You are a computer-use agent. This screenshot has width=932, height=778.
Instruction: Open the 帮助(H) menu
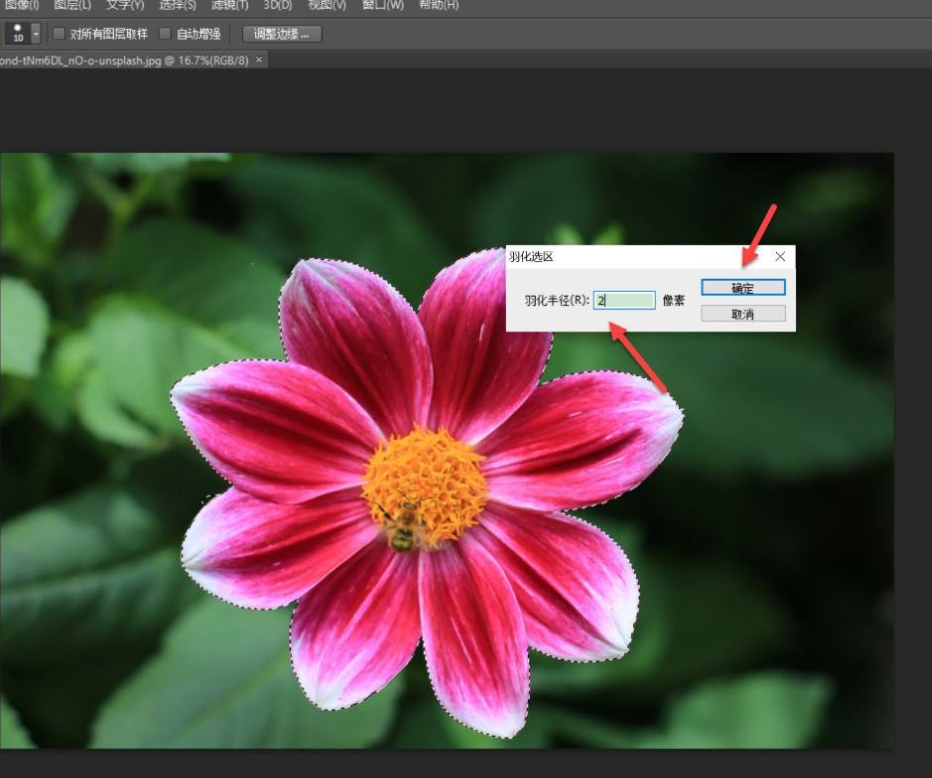(439, 5)
